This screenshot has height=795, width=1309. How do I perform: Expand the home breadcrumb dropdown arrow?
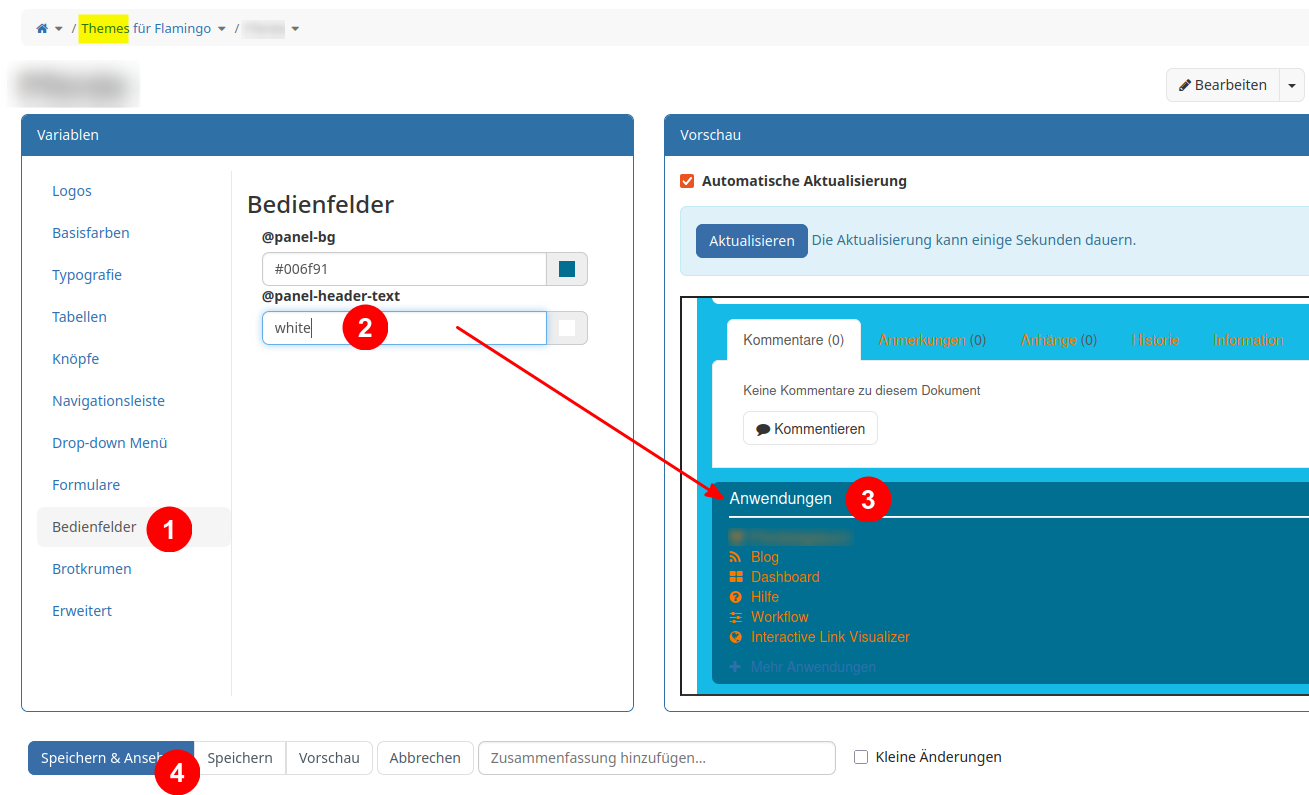tap(59, 29)
